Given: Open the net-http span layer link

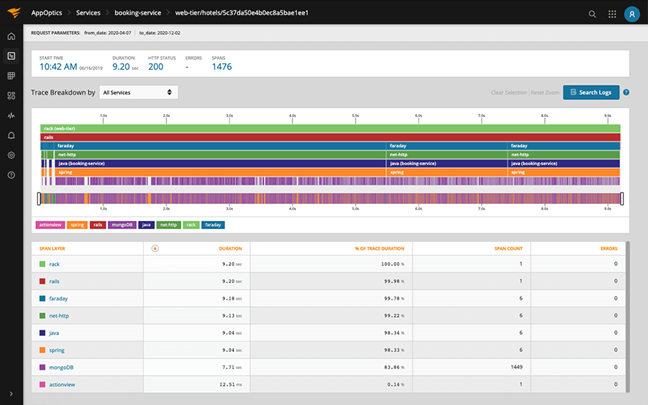Looking at the screenshot, I should 59,316.
